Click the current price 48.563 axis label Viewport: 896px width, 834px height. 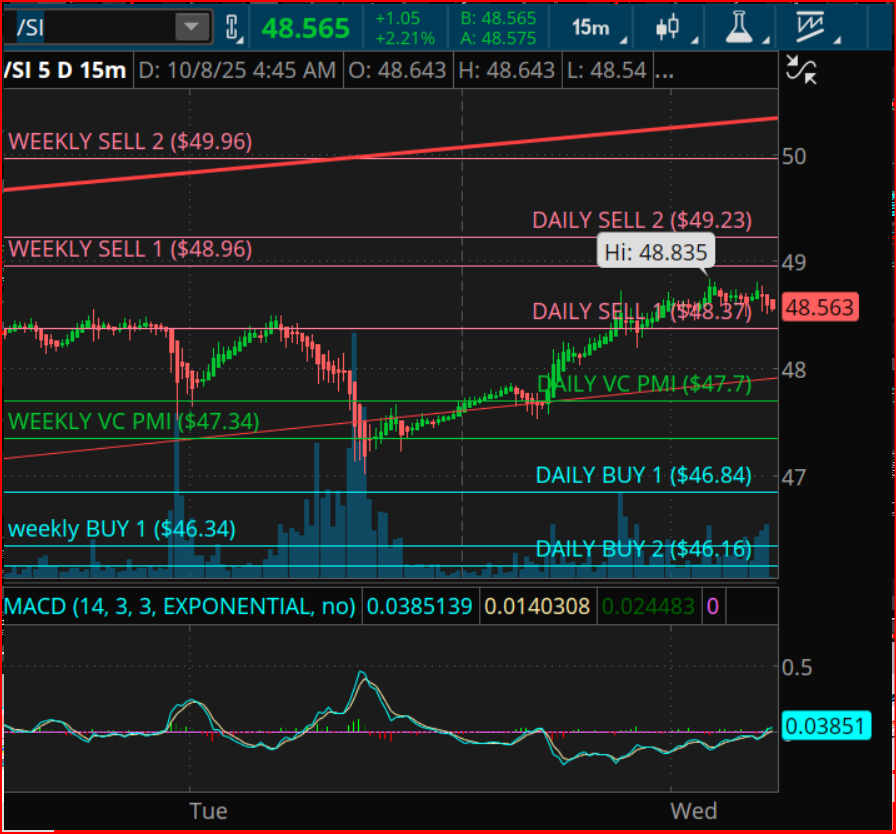(819, 308)
